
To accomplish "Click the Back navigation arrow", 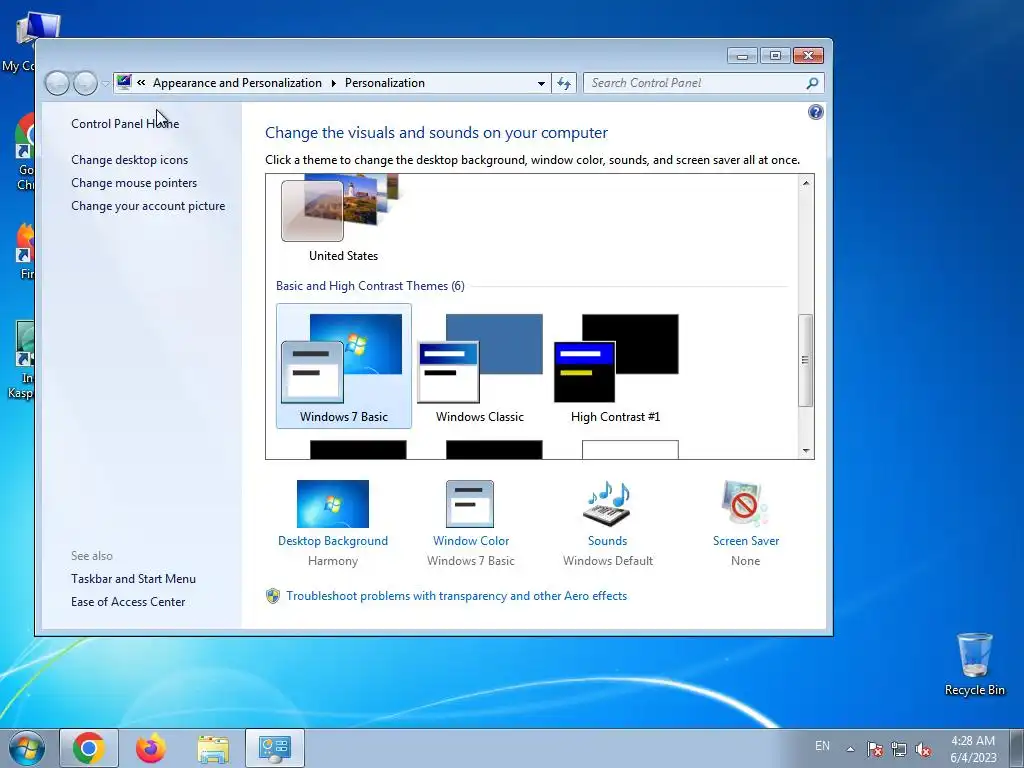I will pos(57,83).
